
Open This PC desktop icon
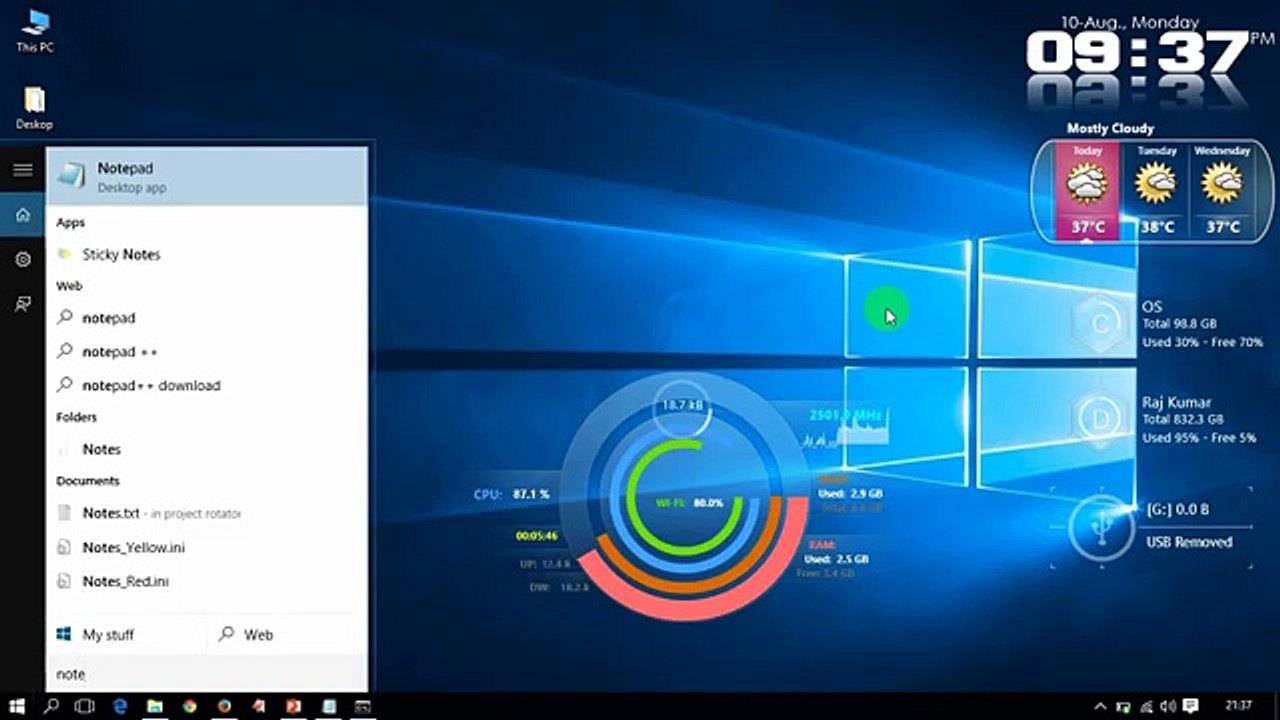click(x=35, y=30)
